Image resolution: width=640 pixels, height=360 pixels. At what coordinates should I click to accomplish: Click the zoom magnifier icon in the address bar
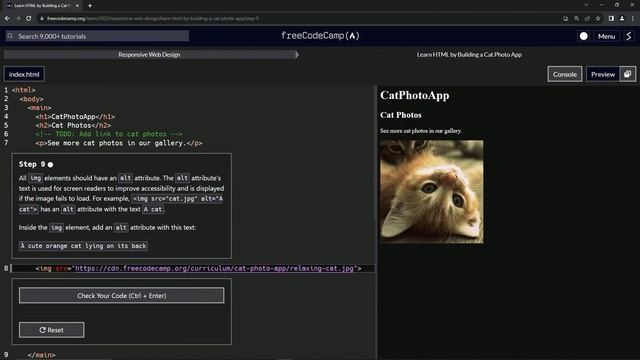point(576,18)
